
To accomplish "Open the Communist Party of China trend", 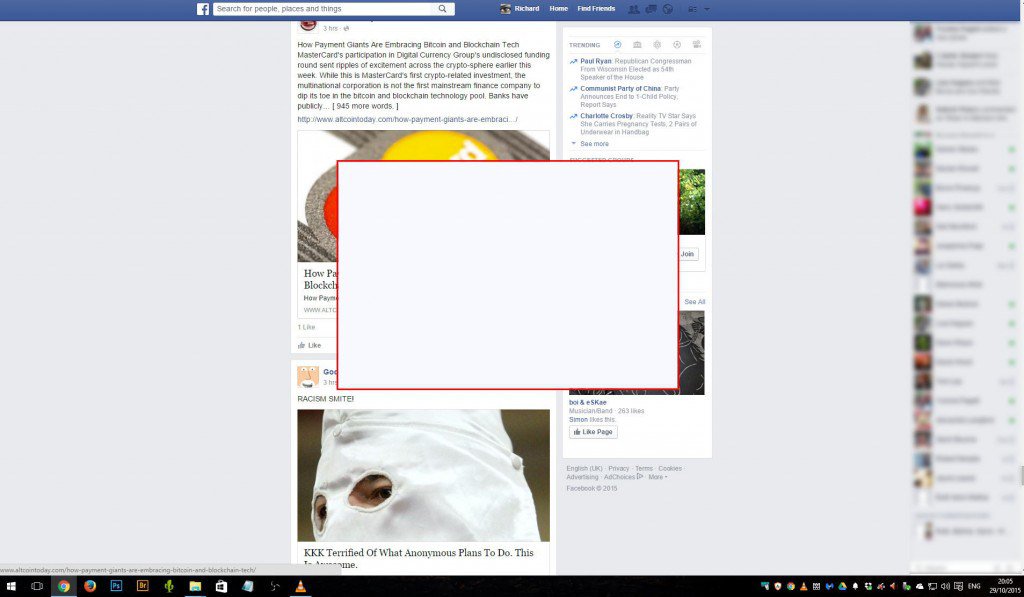I will click(x=620, y=88).
